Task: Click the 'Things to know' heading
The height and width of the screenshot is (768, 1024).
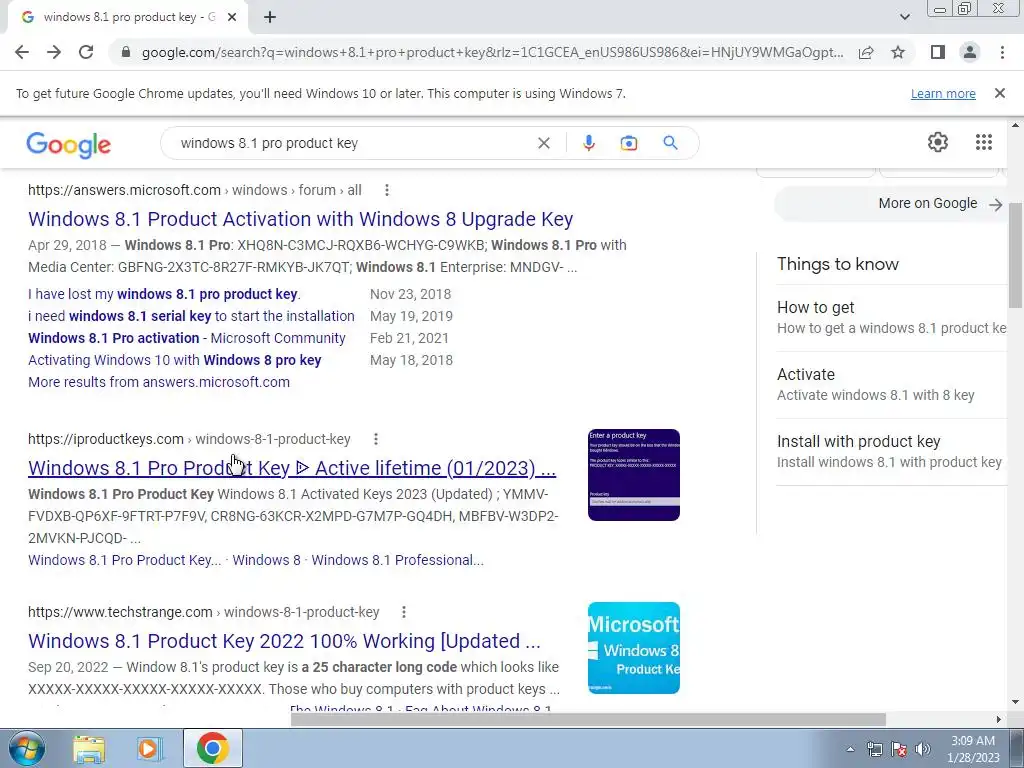Action: 838,264
